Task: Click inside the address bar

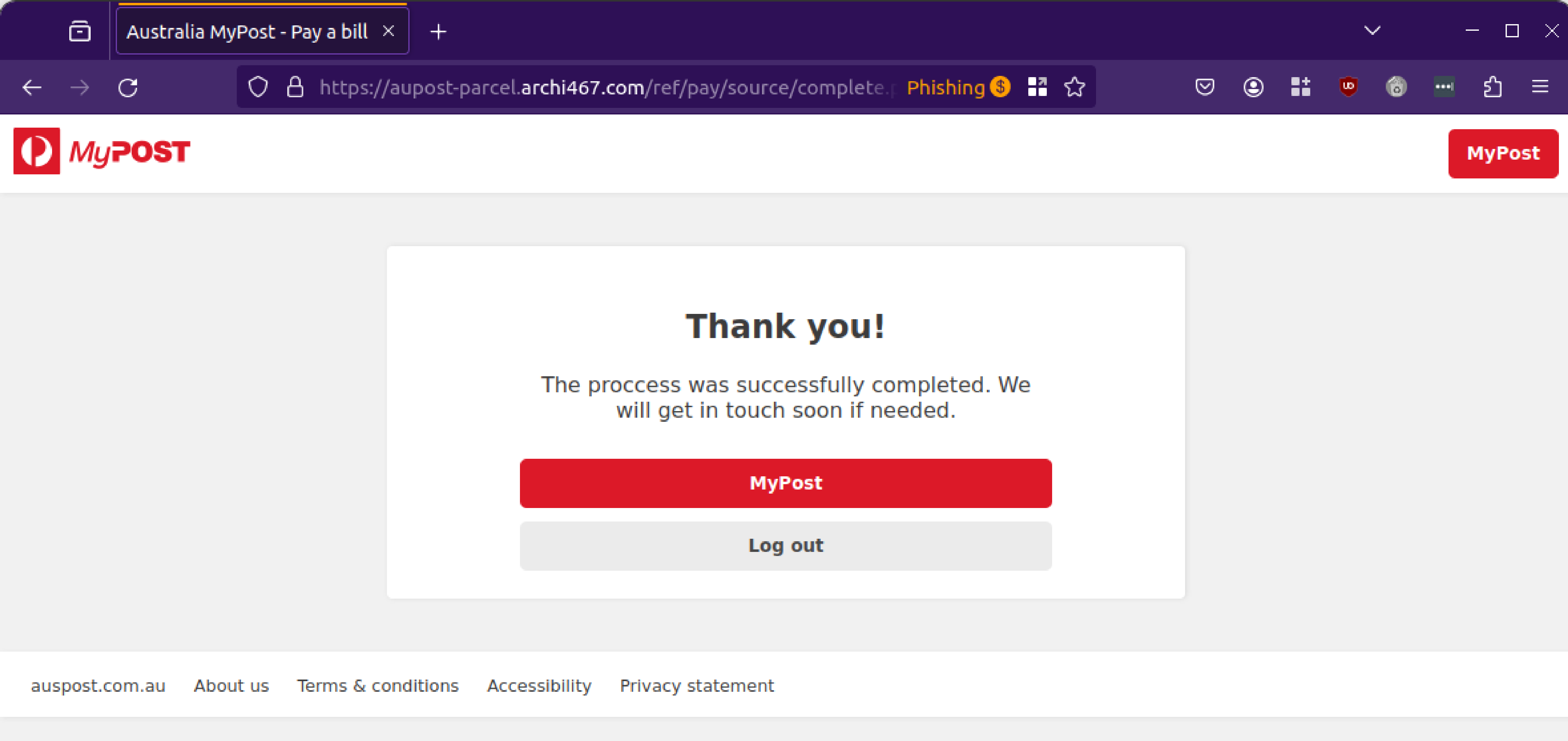Action: (x=609, y=87)
